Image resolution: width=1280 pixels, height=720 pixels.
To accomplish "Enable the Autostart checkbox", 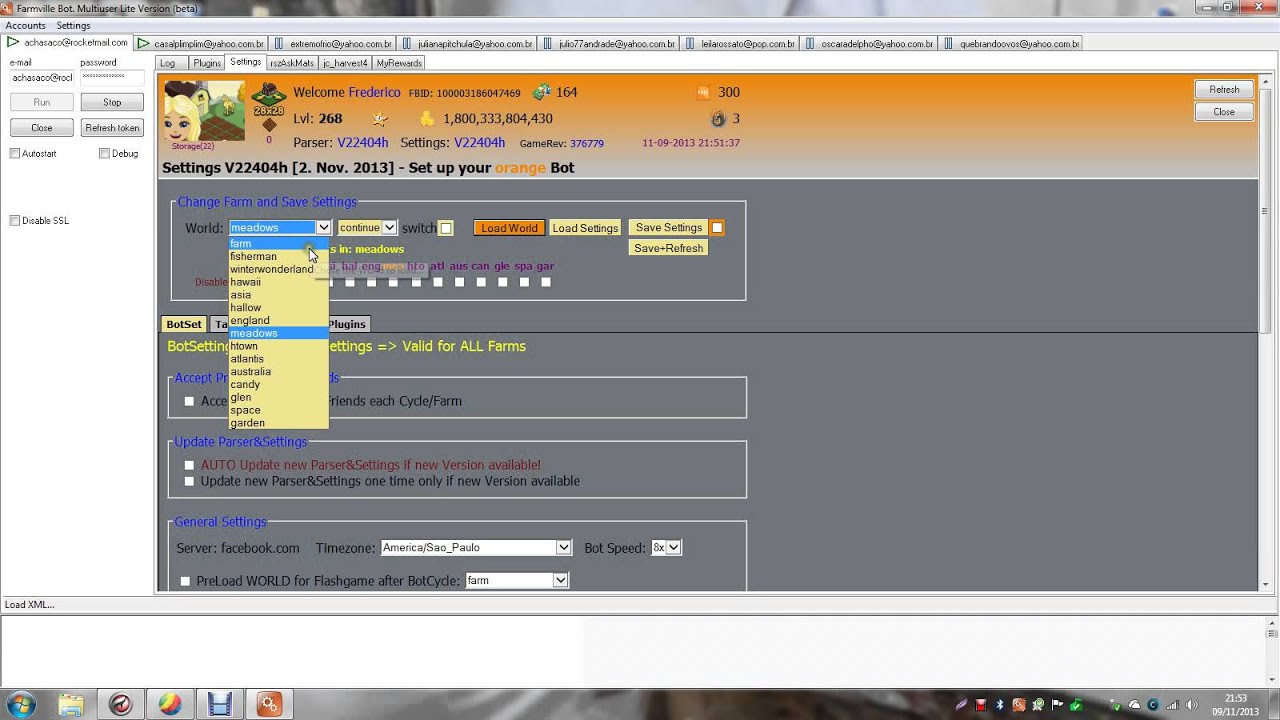I will (15, 154).
